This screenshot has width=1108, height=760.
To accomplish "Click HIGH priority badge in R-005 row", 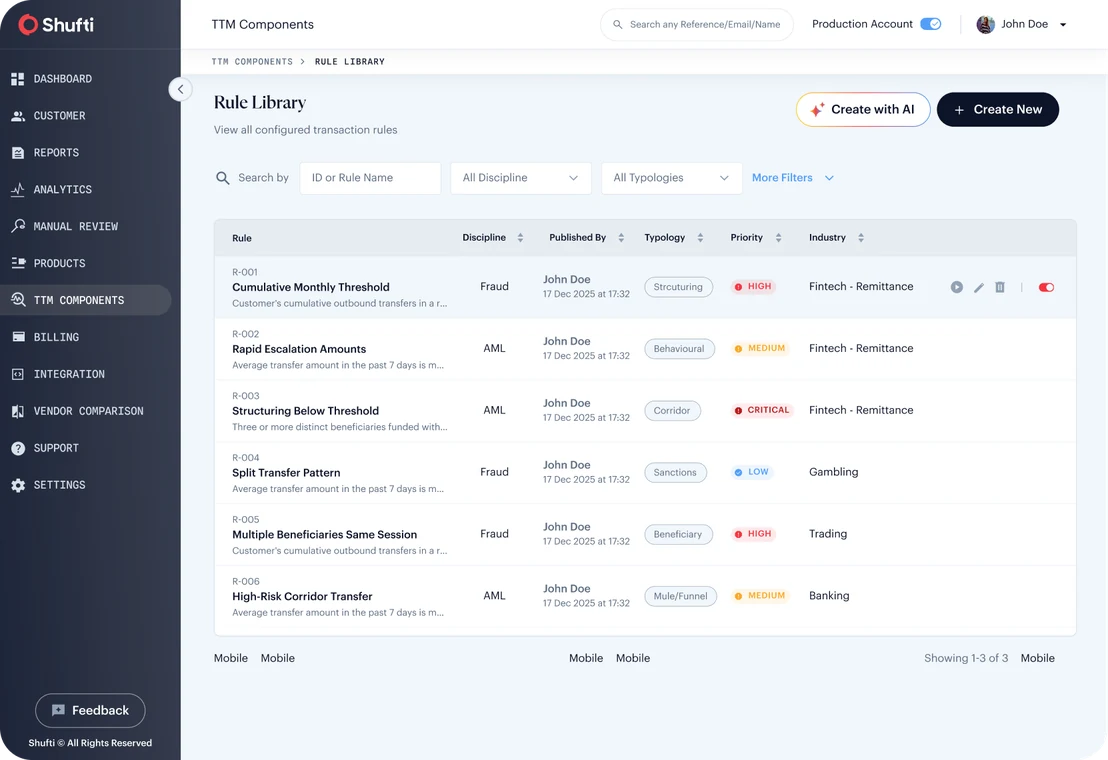I will [753, 534].
